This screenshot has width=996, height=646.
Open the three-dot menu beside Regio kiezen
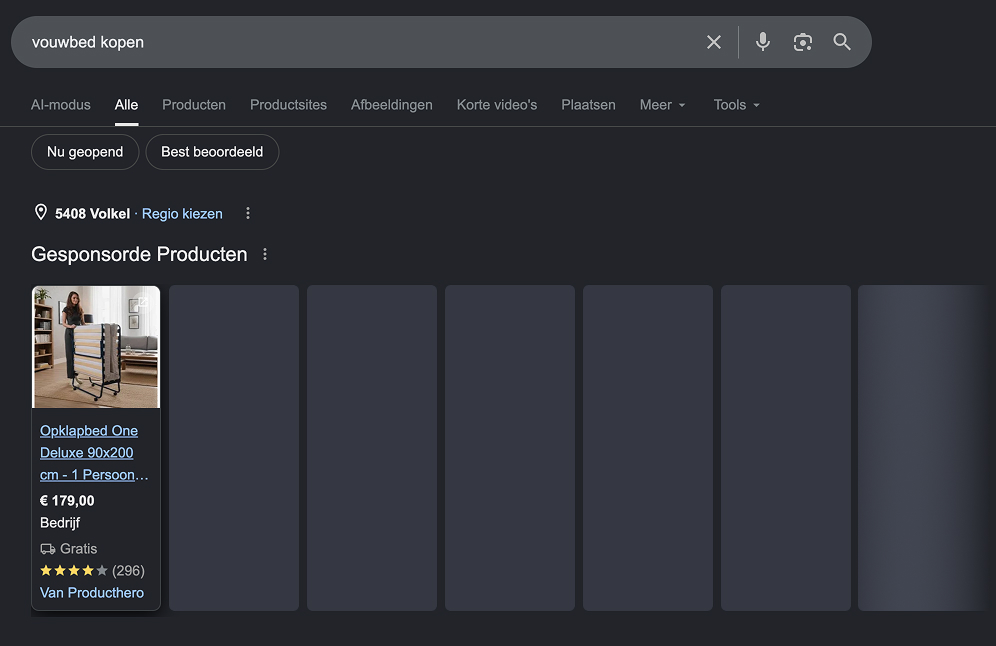248,213
